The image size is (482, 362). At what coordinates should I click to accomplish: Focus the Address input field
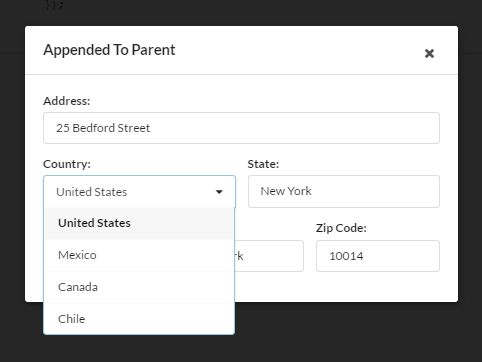click(x=241, y=128)
